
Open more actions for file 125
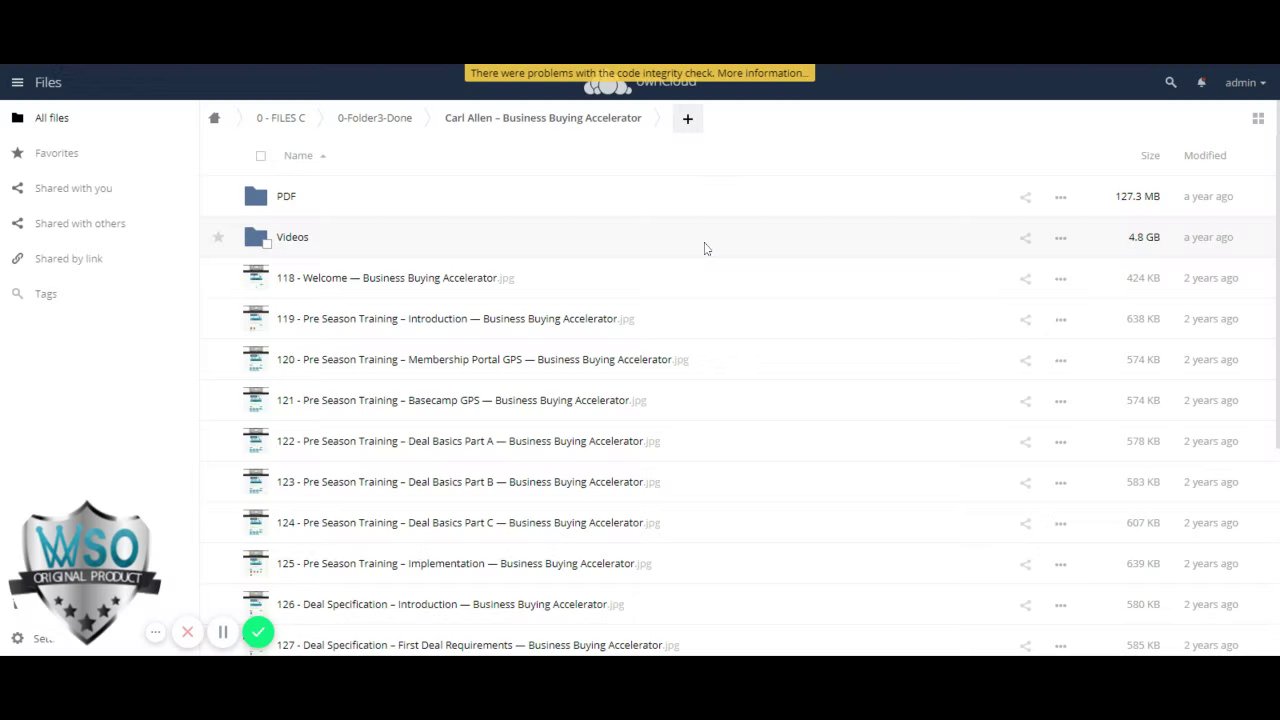point(1061,564)
